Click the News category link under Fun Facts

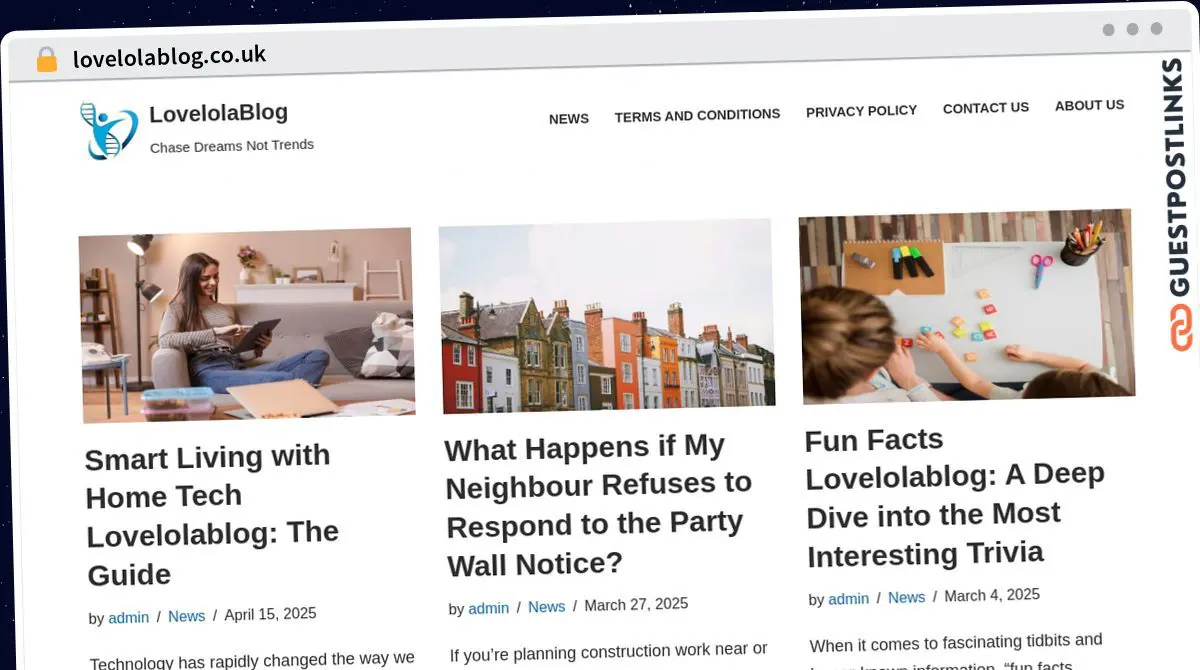coord(906,598)
